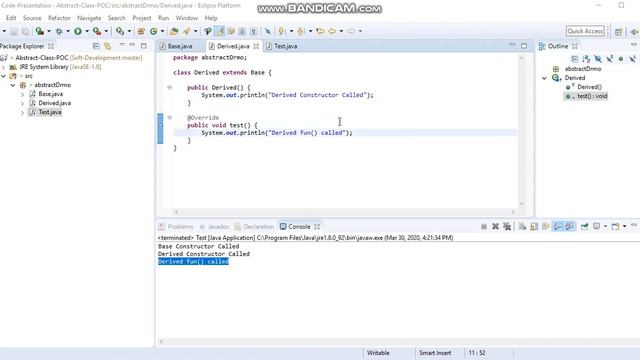The width and height of the screenshot is (640, 360).
Task: Toggle Show Whitespace Characters icon
Action: [x=254, y=31]
